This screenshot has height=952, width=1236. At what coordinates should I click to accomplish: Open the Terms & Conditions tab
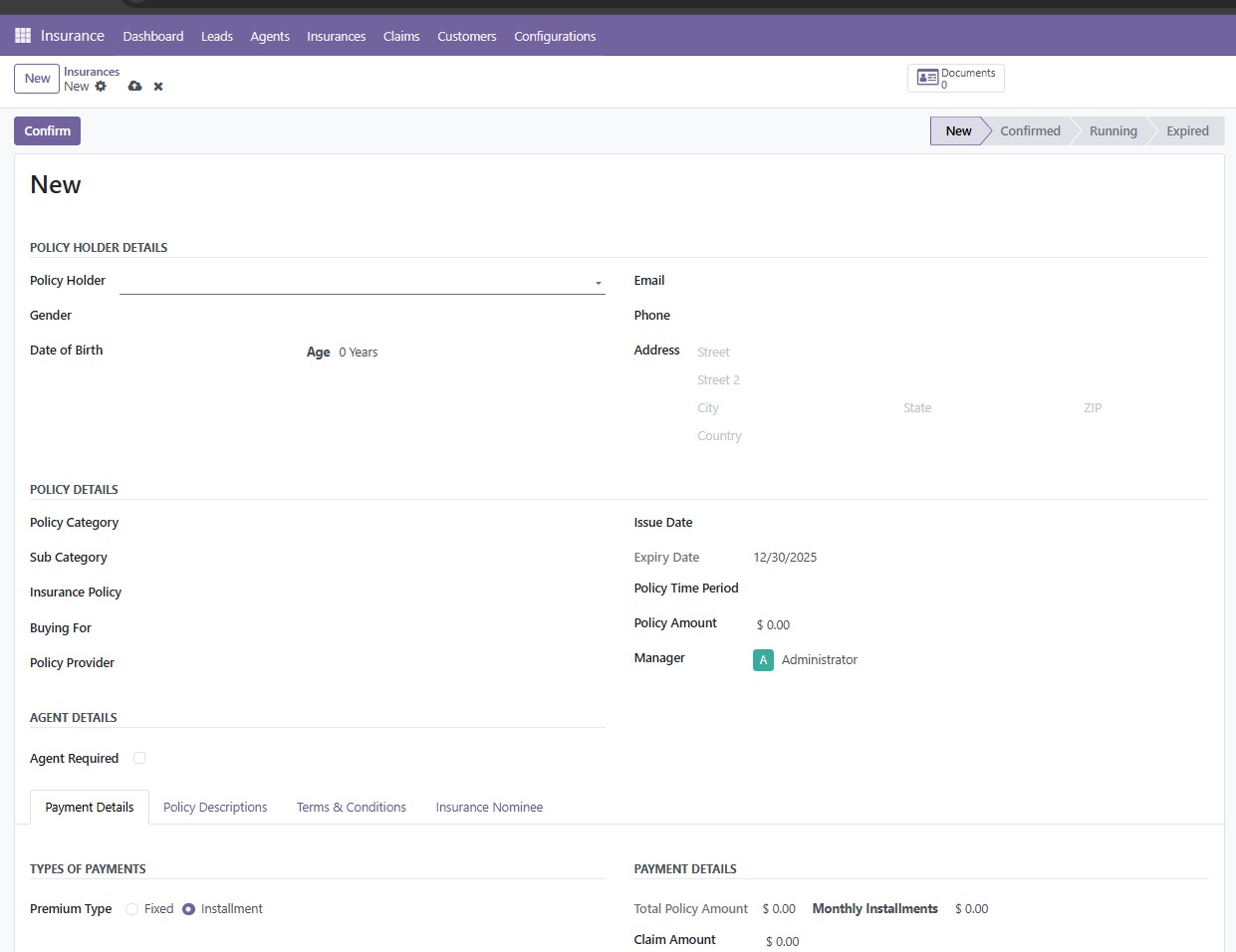coord(352,808)
